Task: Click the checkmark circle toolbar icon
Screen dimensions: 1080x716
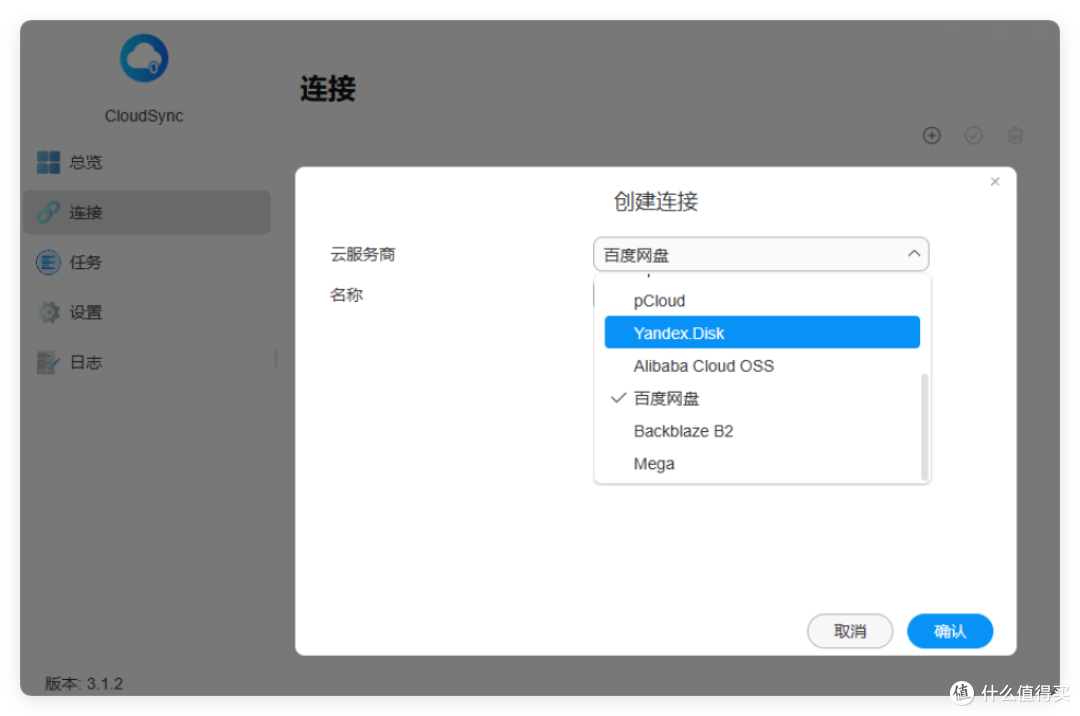Action: [x=973, y=136]
